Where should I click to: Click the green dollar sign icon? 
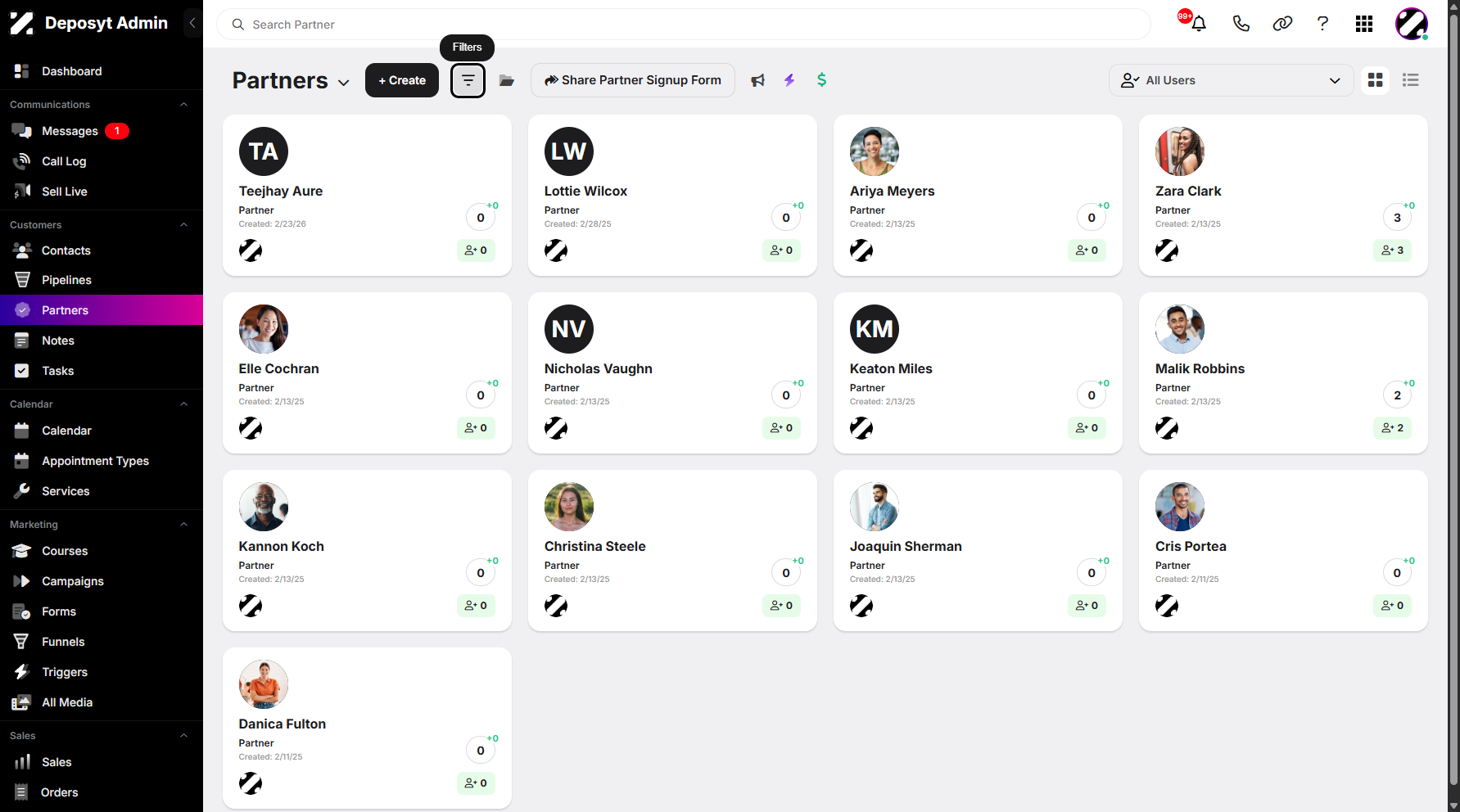point(822,80)
